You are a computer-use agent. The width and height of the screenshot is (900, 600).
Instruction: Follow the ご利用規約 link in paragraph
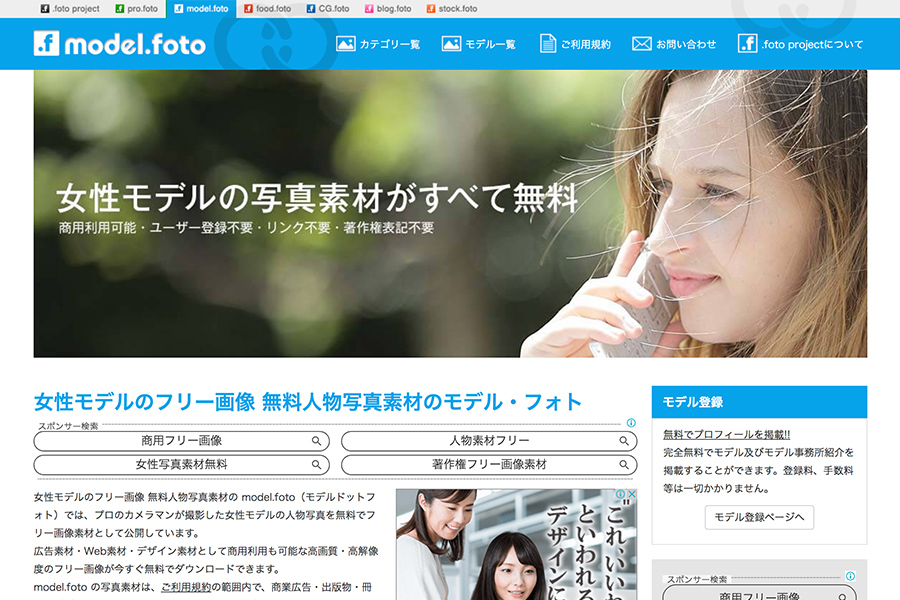[x=186, y=587]
